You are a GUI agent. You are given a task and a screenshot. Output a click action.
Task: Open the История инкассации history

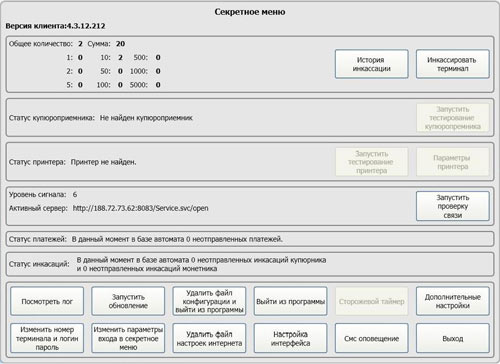(x=371, y=64)
